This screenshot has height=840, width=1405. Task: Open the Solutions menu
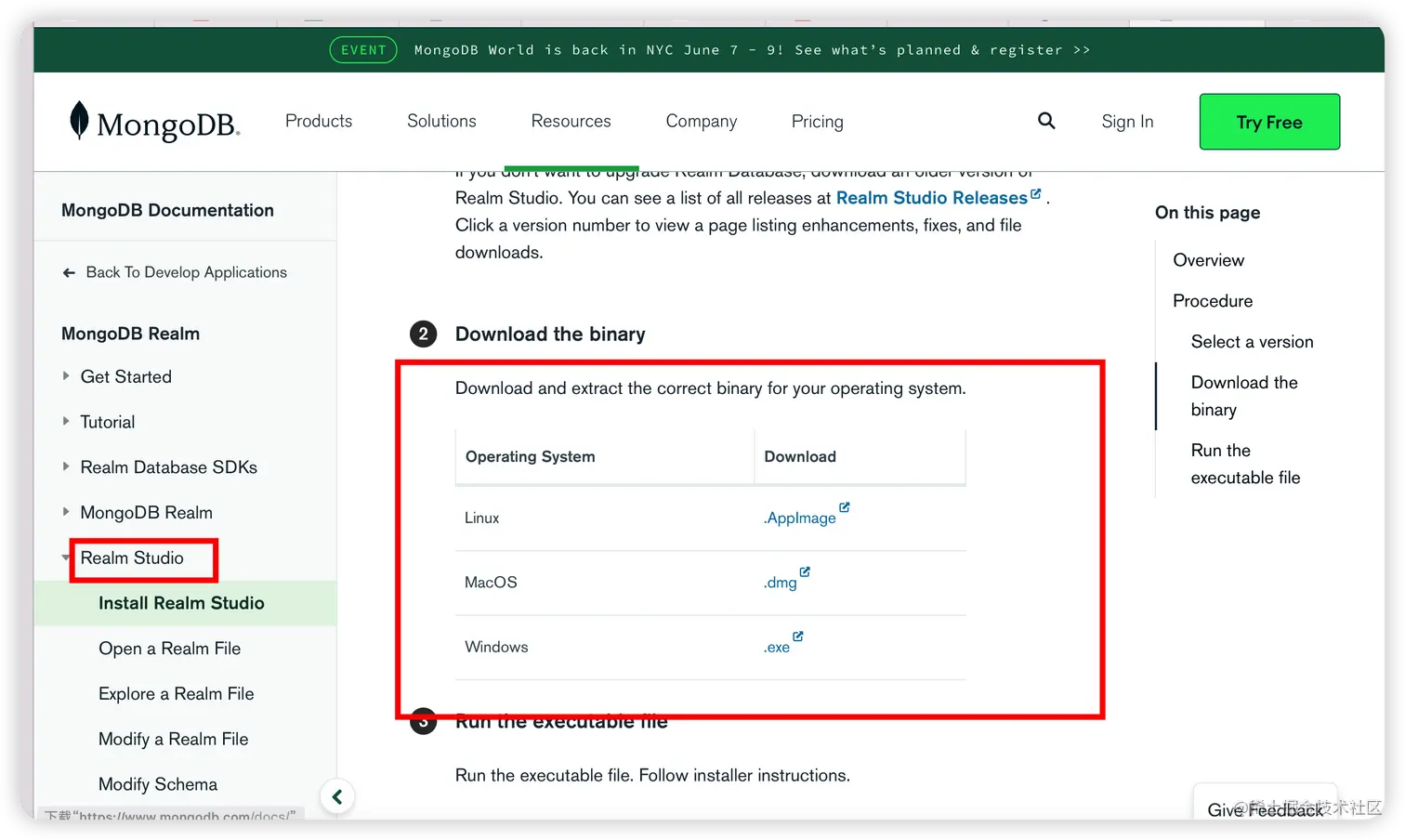click(x=441, y=121)
